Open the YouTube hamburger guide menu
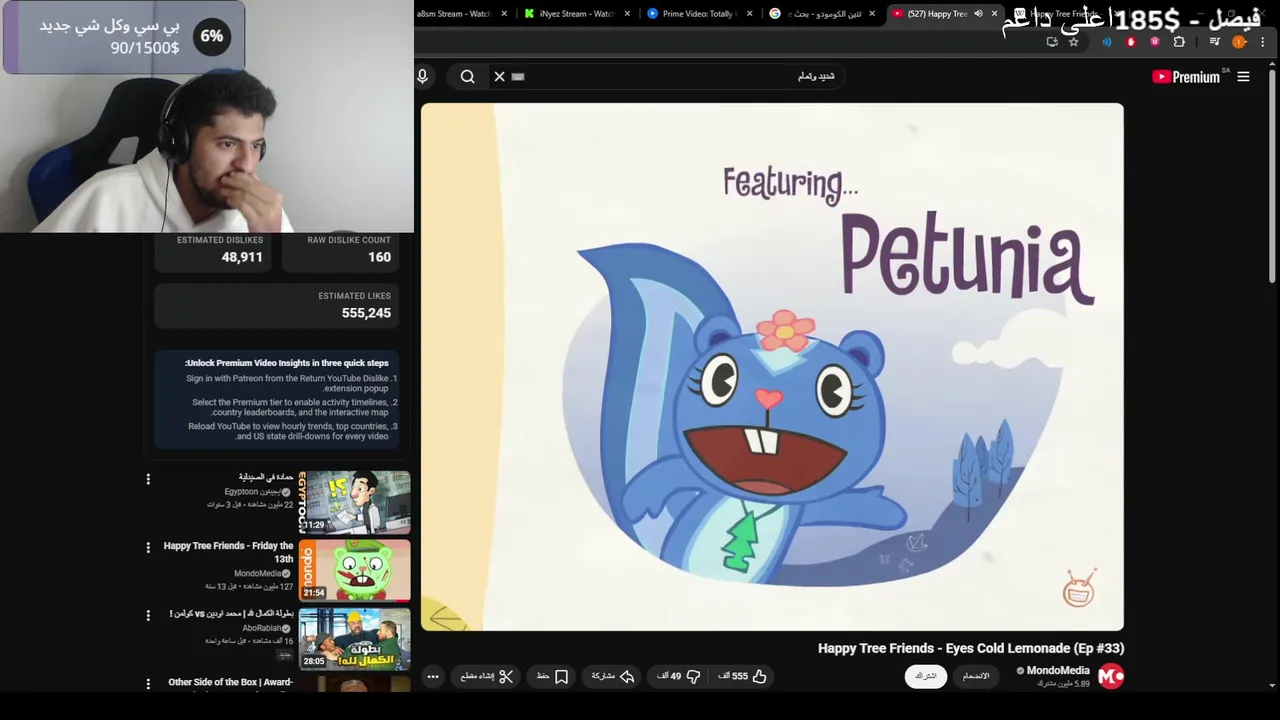 coord(1243,77)
